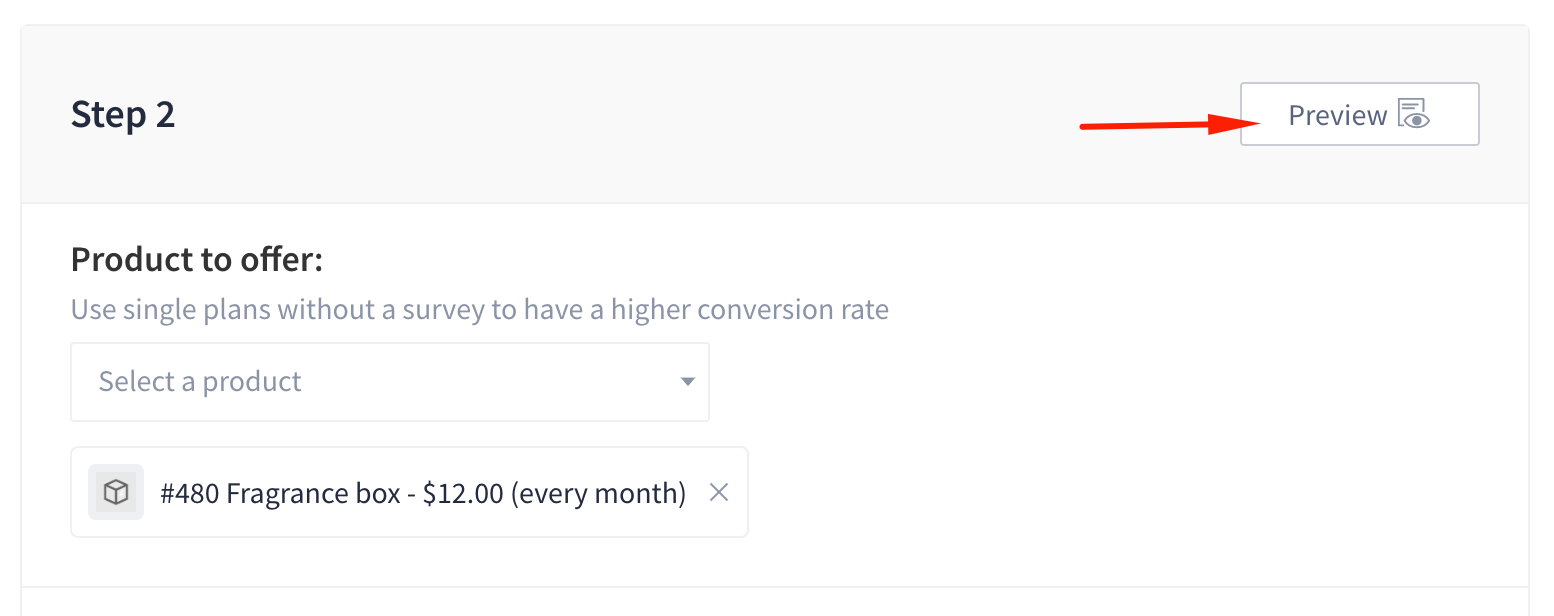Image resolution: width=1554 pixels, height=616 pixels.
Task: Remove the #480 Fragrance box product
Action: (x=718, y=492)
